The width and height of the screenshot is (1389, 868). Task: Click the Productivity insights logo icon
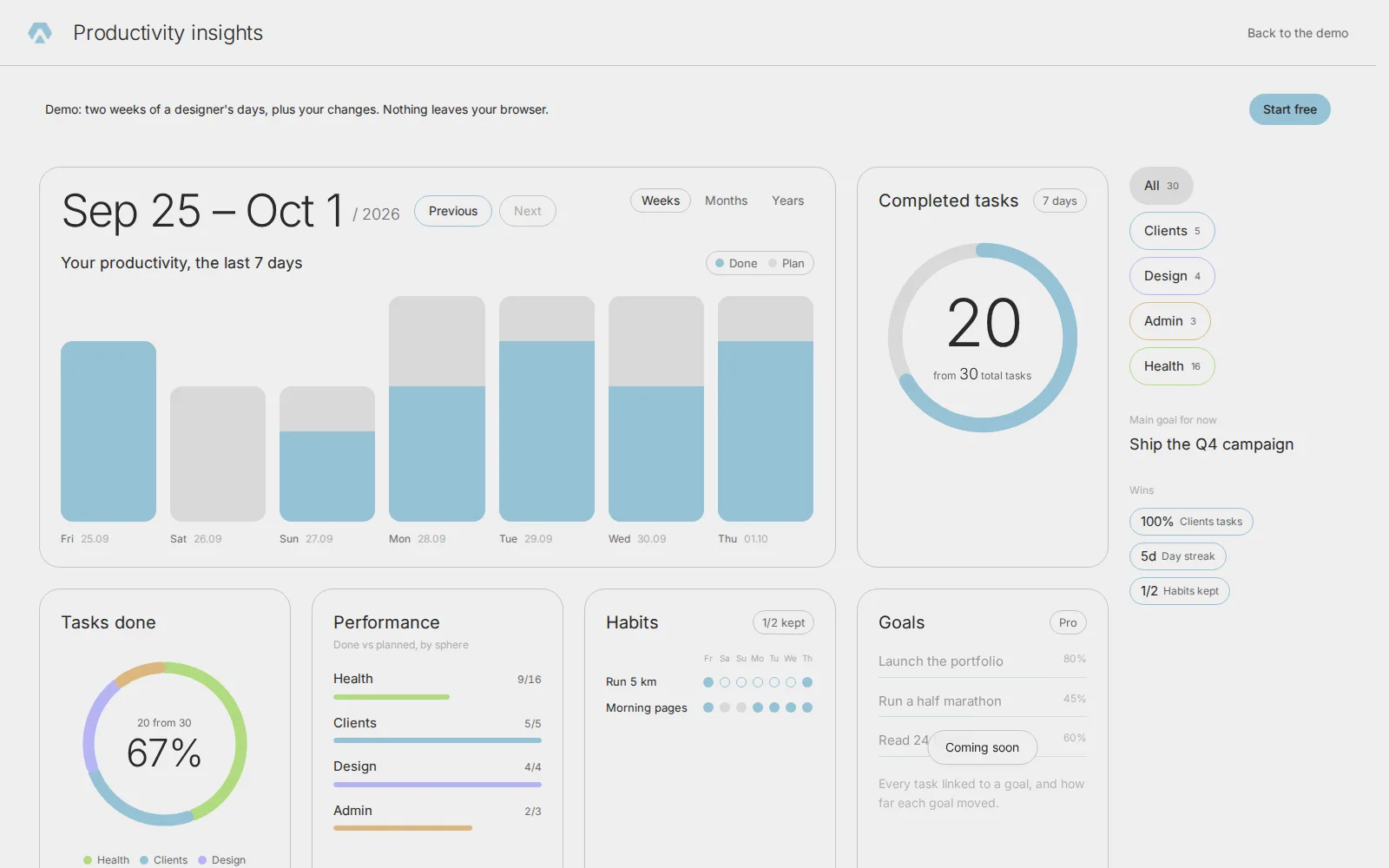(40, 33)
